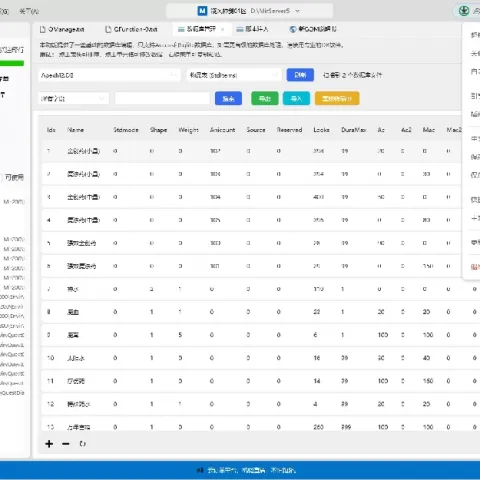Click Weight value 5 in the table

tap(180, 335)
